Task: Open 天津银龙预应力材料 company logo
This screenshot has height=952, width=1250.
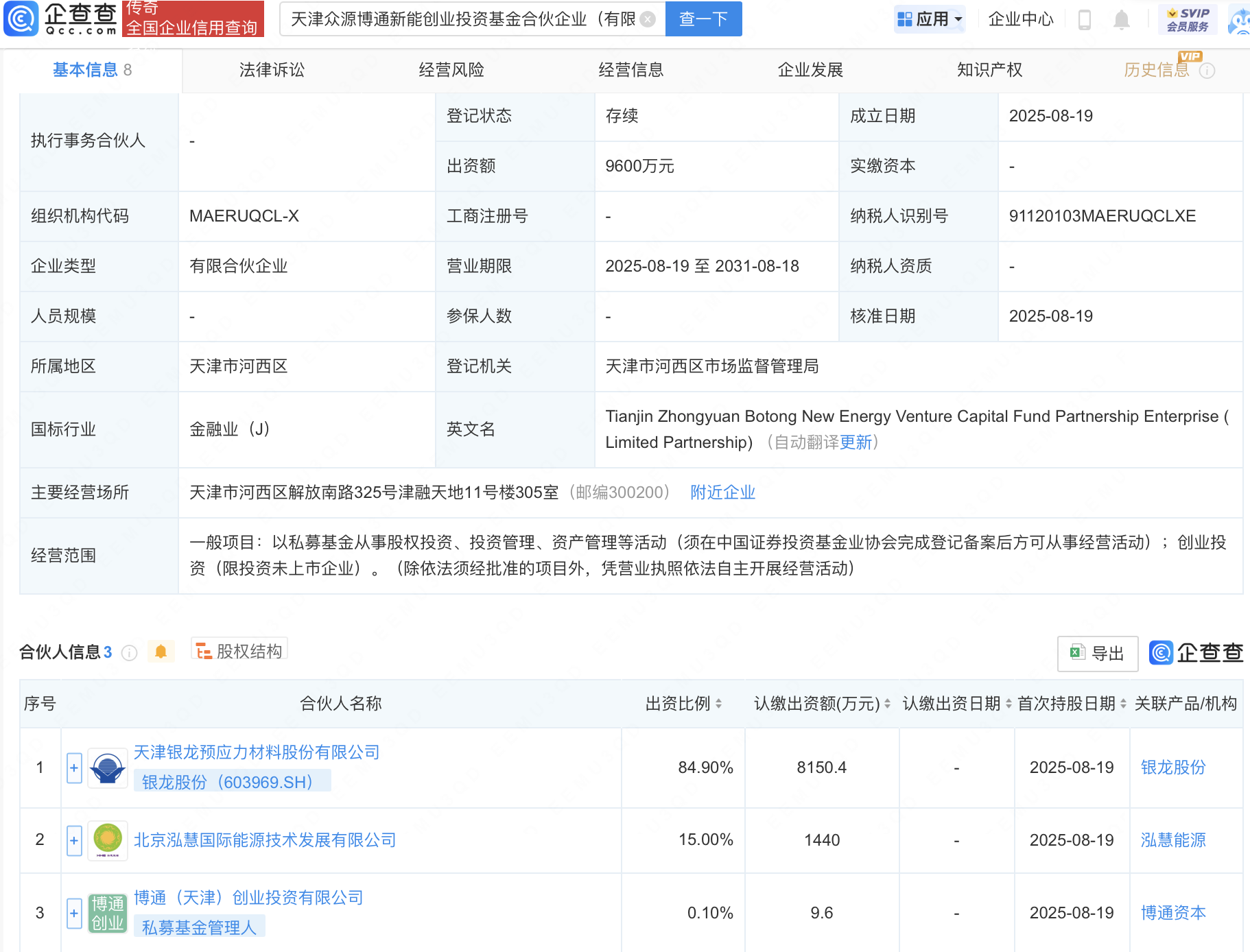Action: (108, 767)
